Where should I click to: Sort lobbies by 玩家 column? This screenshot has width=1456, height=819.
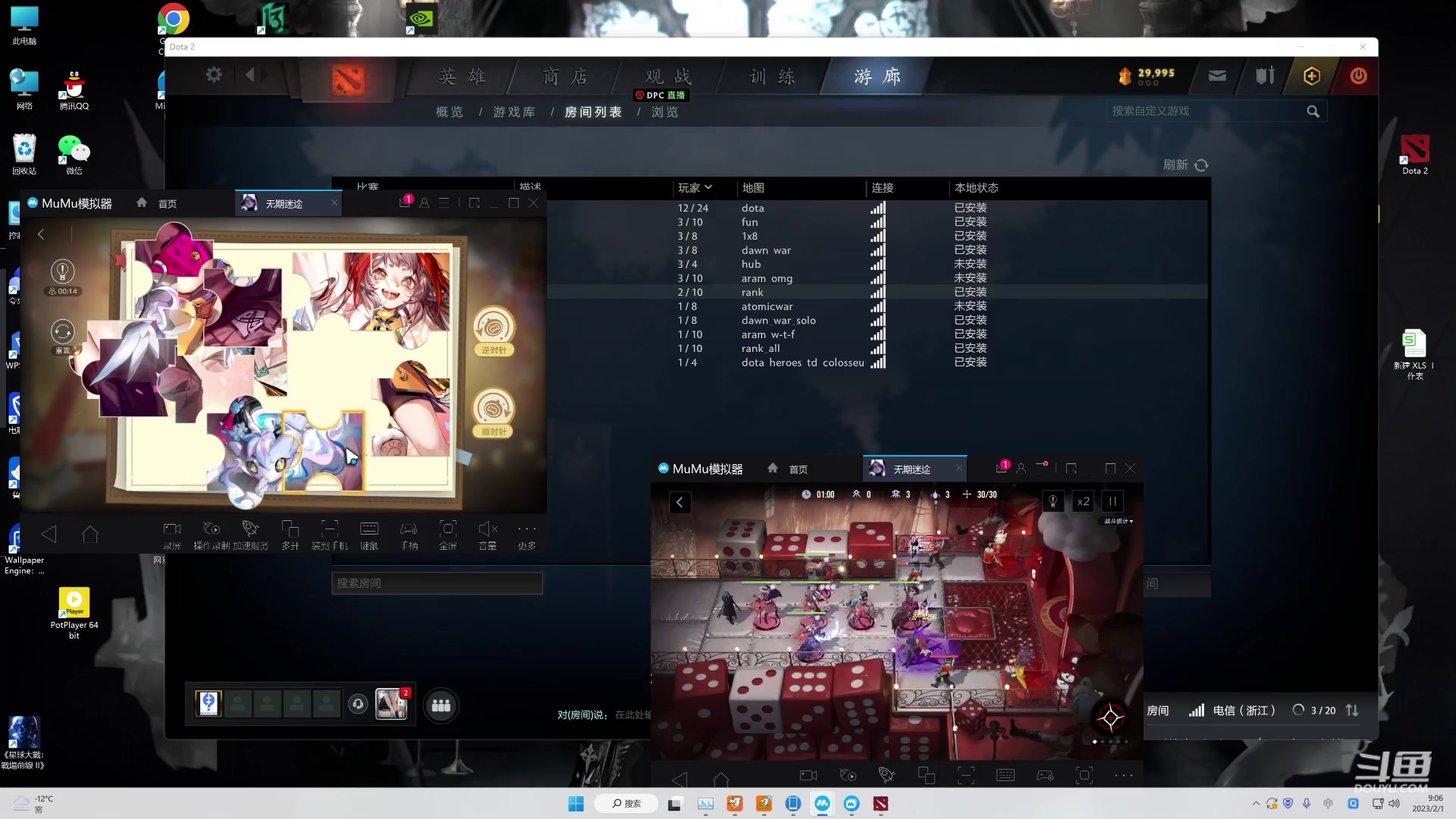pyautogui.click(x=695, y=187)
